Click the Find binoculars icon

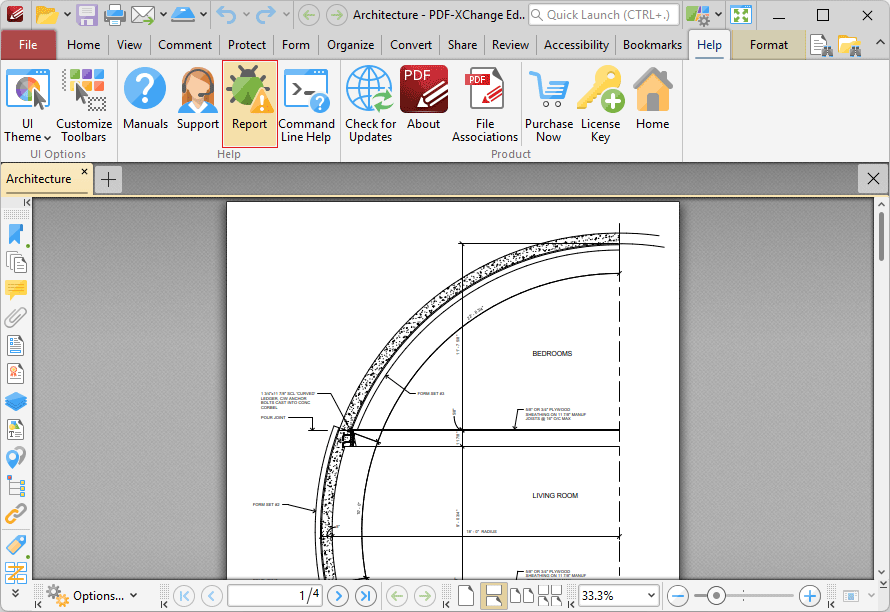pyautogui.click(x=821, y=45)
